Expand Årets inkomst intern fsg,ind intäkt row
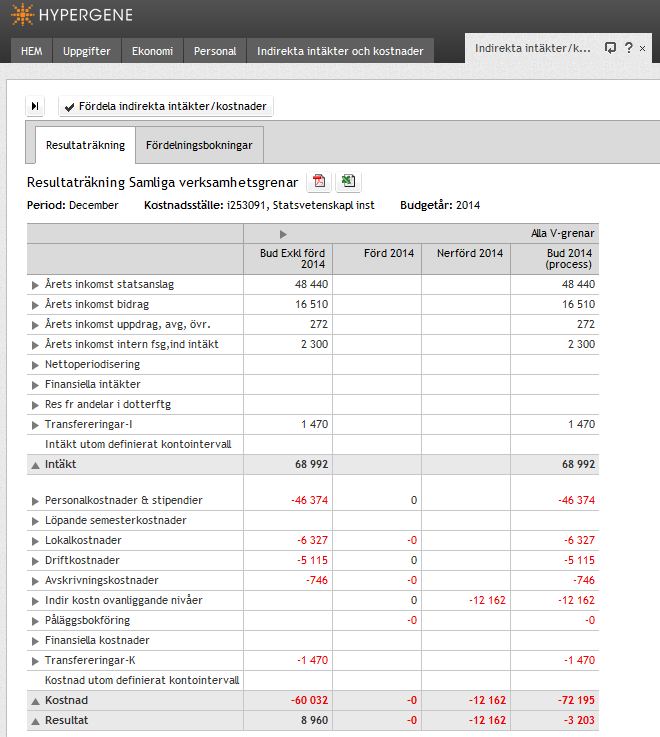This screenshot has height=737, width=660. point(35,345)
